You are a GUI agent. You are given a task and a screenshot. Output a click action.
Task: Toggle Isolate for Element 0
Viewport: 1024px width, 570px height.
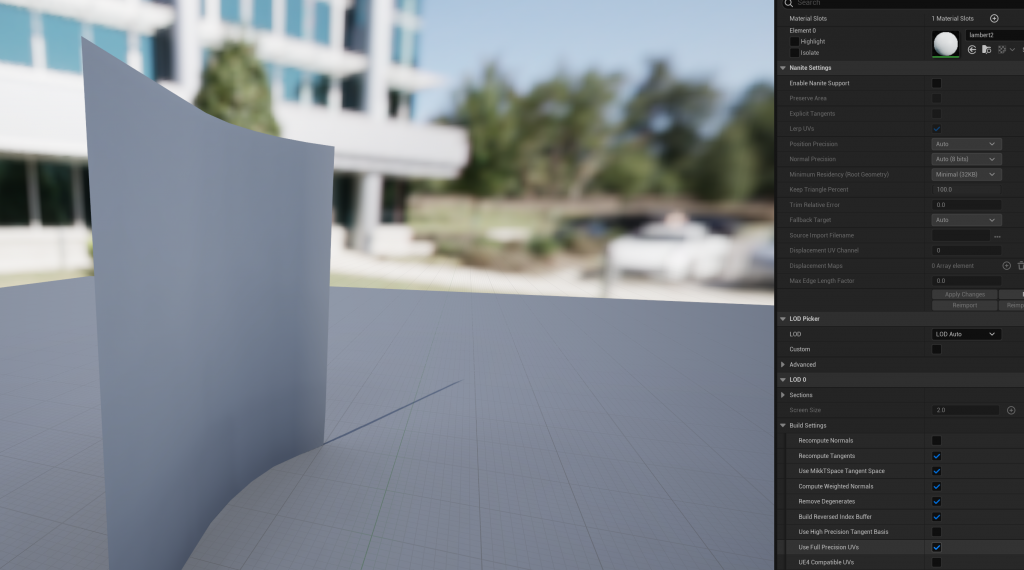(x=794, y=53)
